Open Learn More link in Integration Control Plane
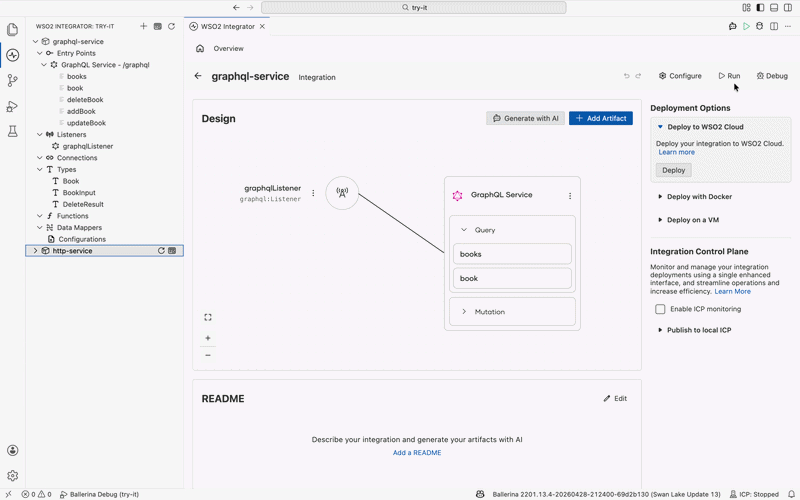800x500 pixels. (x=733, y=291)
